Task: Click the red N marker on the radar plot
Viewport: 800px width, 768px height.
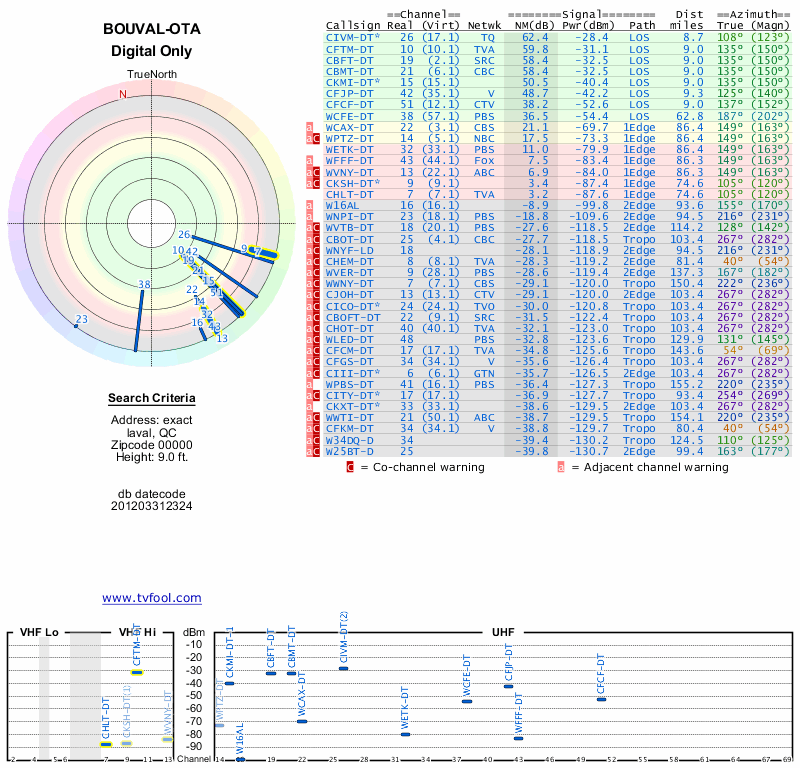Action: click(122, 94)
